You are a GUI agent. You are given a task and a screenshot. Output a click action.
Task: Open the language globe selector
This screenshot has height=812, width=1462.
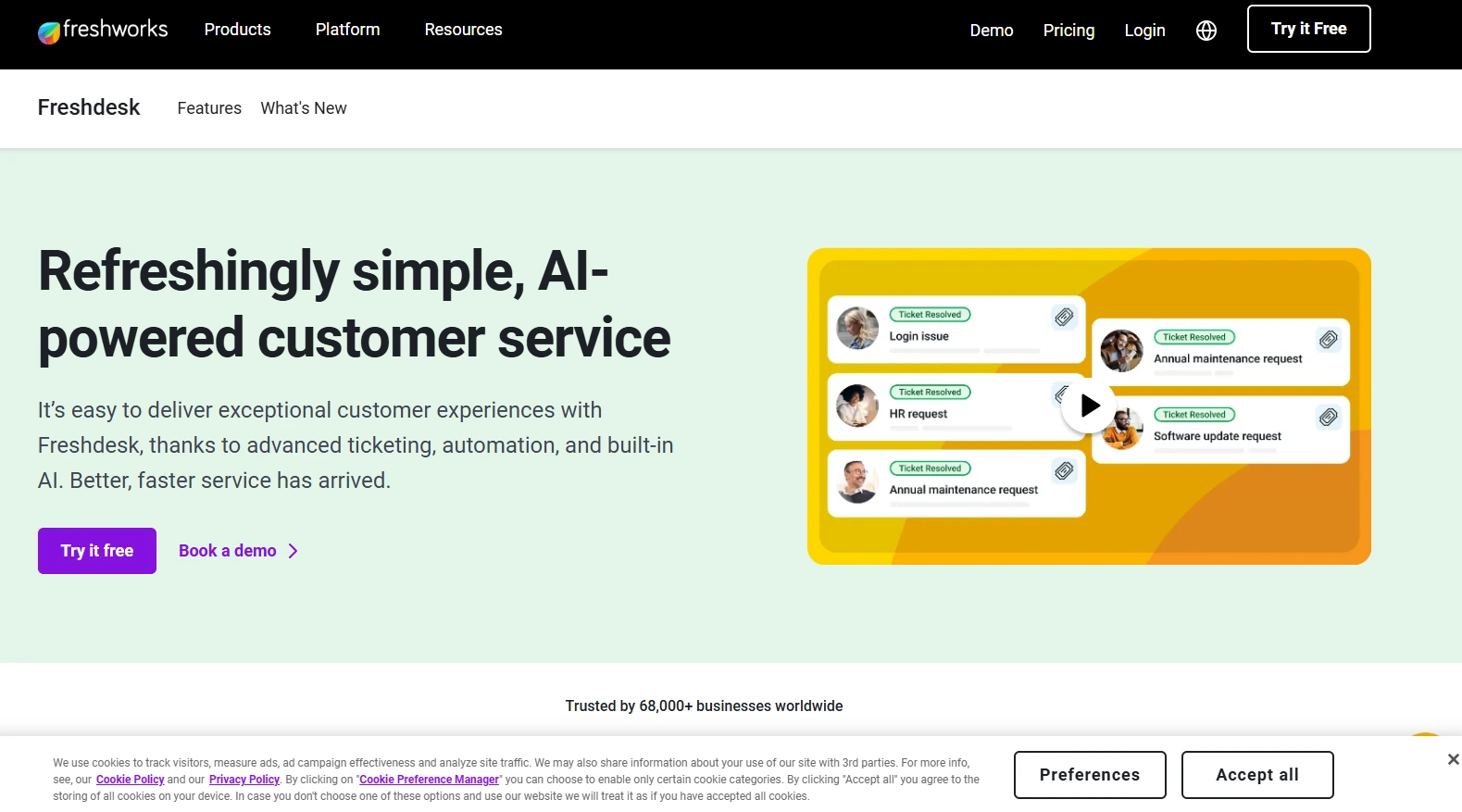coord(1206,31)
